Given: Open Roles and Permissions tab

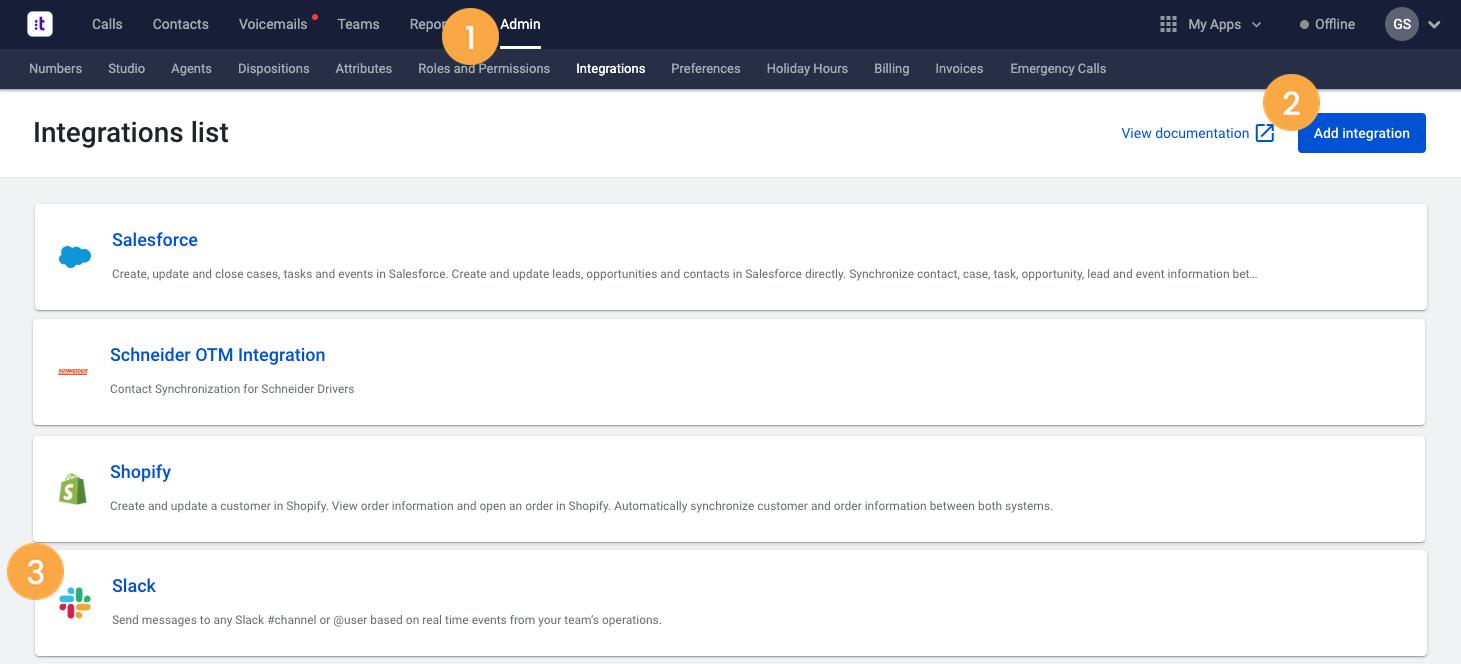Looking at the screenshot, I should (484, 69).
